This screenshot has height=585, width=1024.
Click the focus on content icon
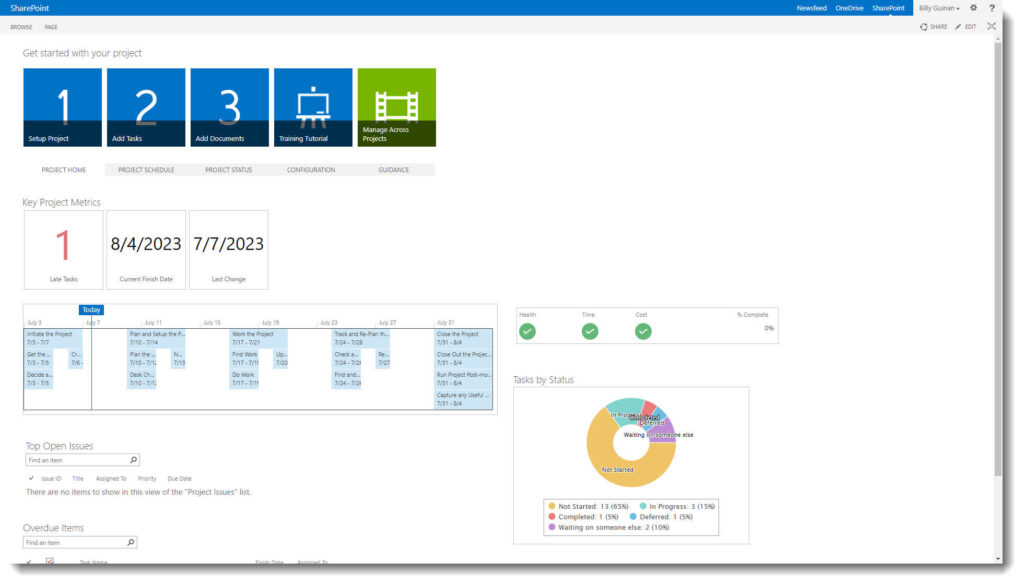[x=991, y=26]
